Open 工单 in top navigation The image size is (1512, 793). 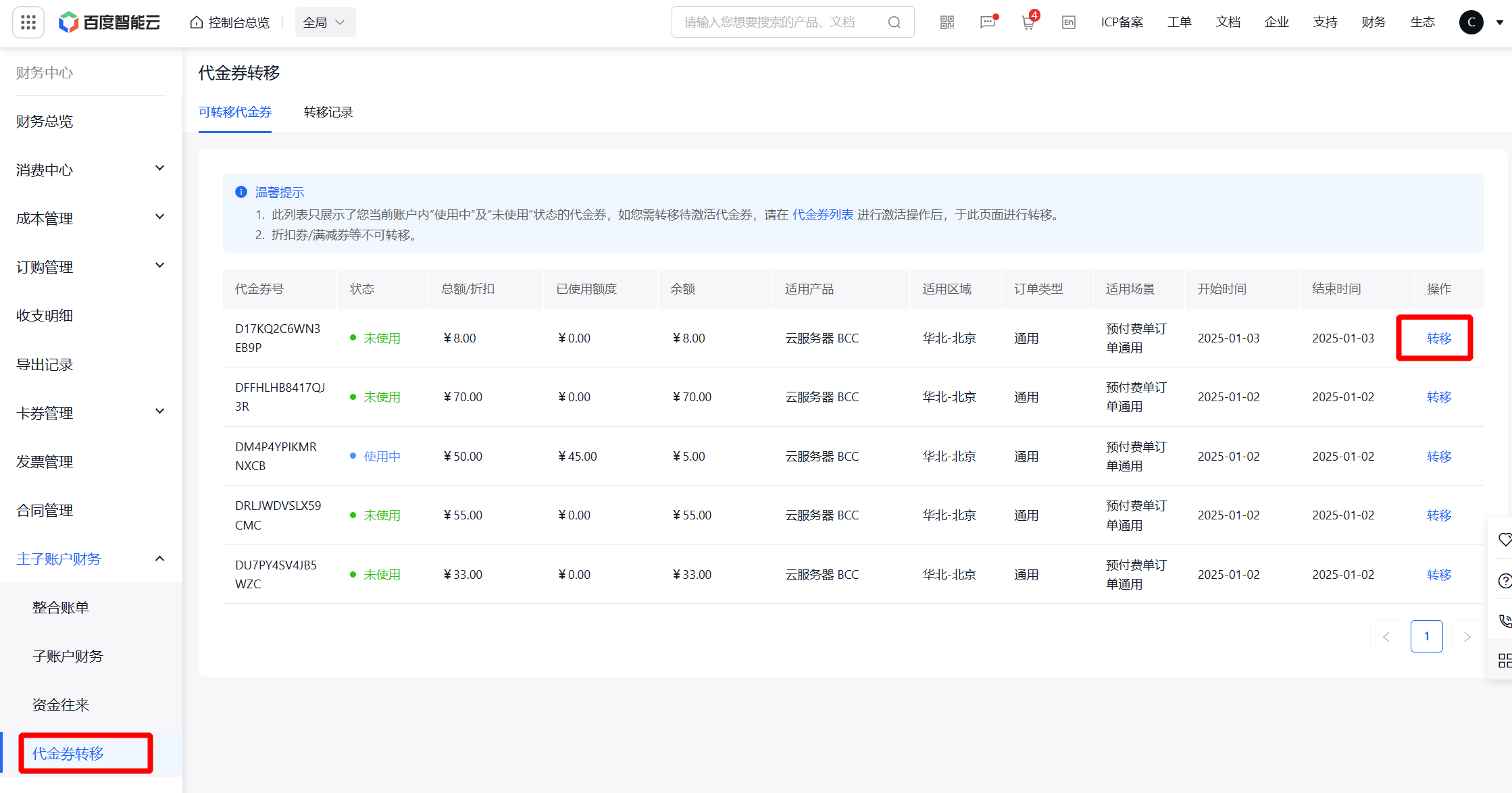click(1180, 22)
